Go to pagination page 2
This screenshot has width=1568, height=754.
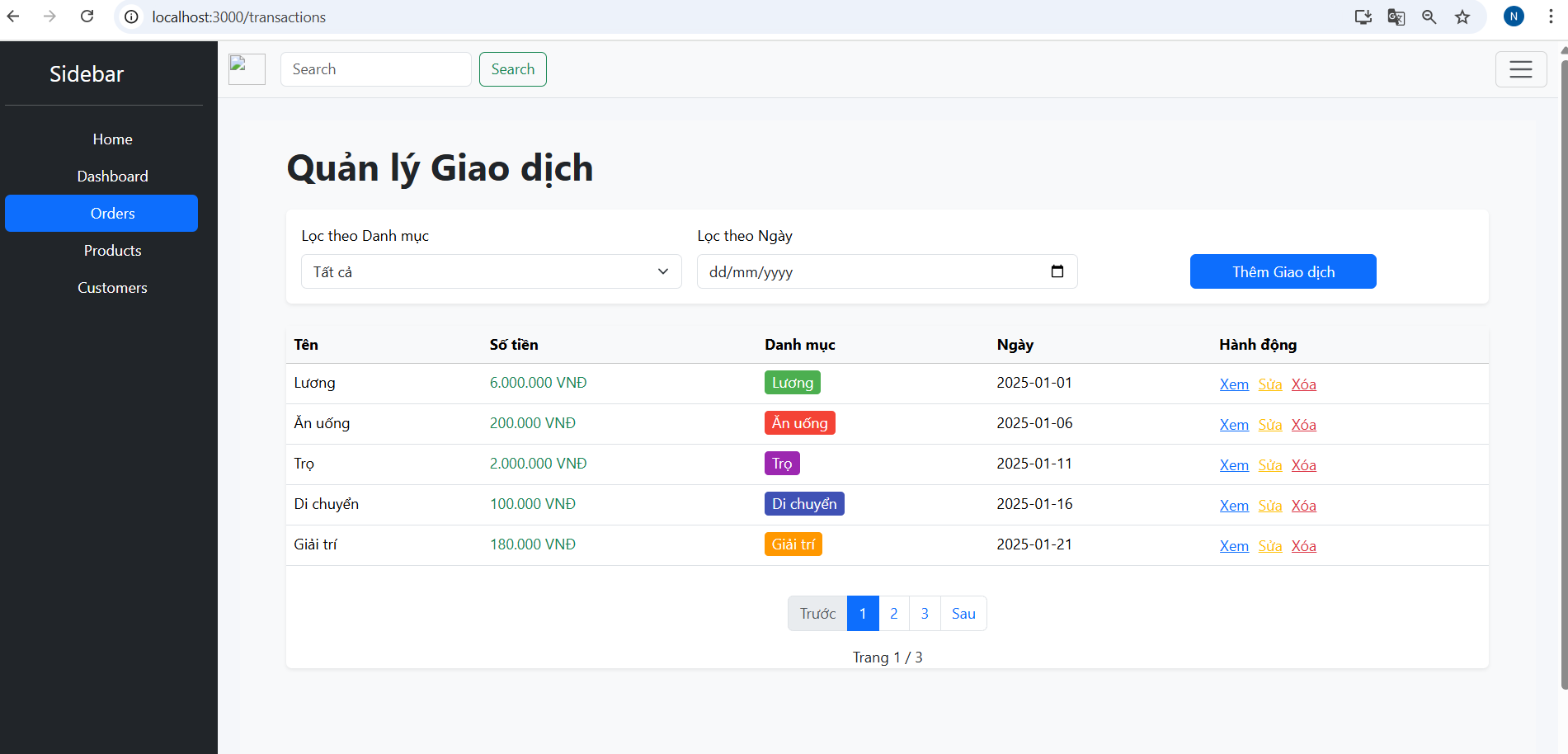click(x=893, y=614)
